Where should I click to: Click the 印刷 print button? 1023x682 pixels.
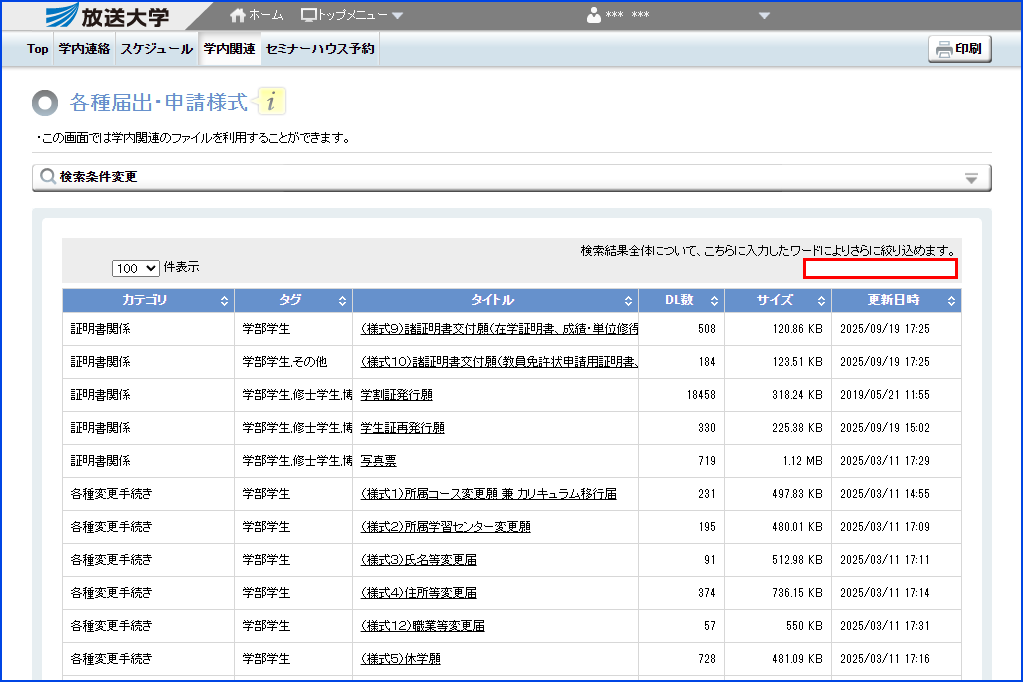click(959, 49)
